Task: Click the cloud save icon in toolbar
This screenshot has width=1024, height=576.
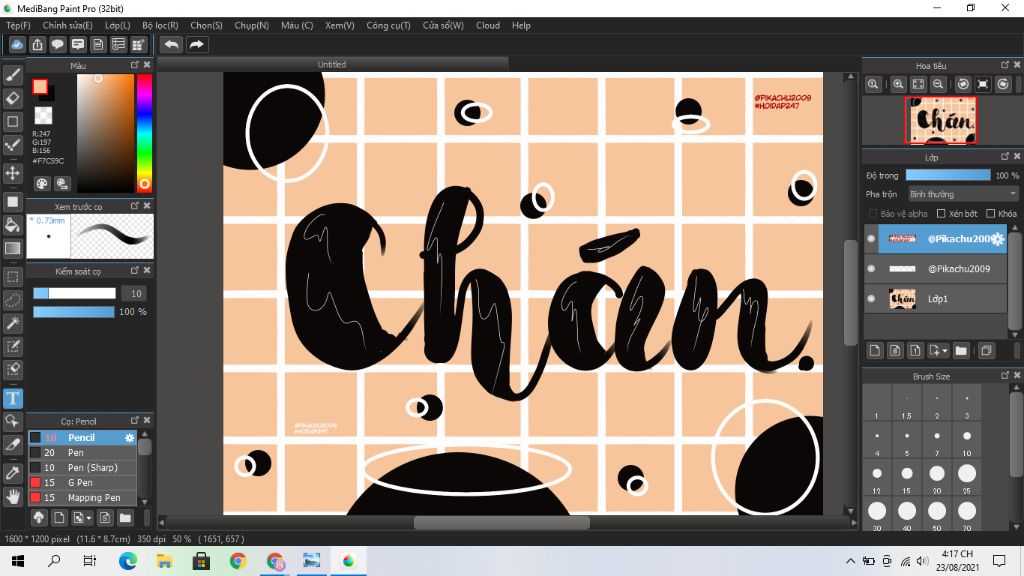Action: tap(17, 44)
